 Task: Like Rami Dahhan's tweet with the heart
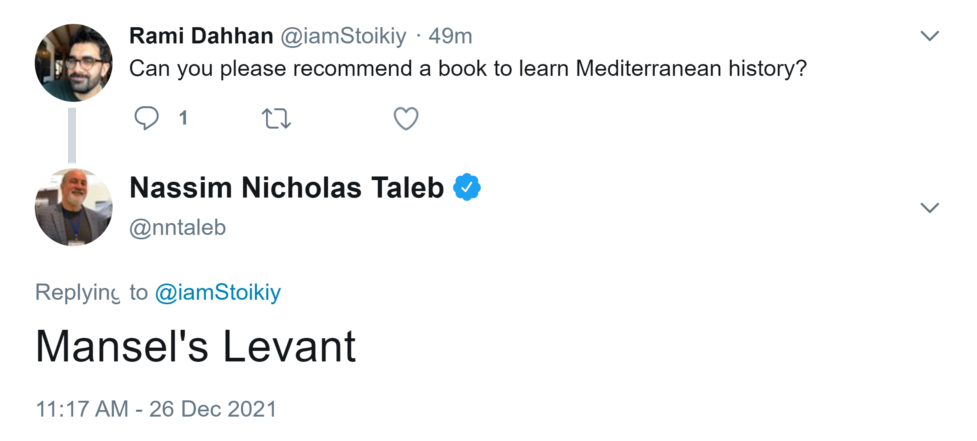click(x=405, y=119)
